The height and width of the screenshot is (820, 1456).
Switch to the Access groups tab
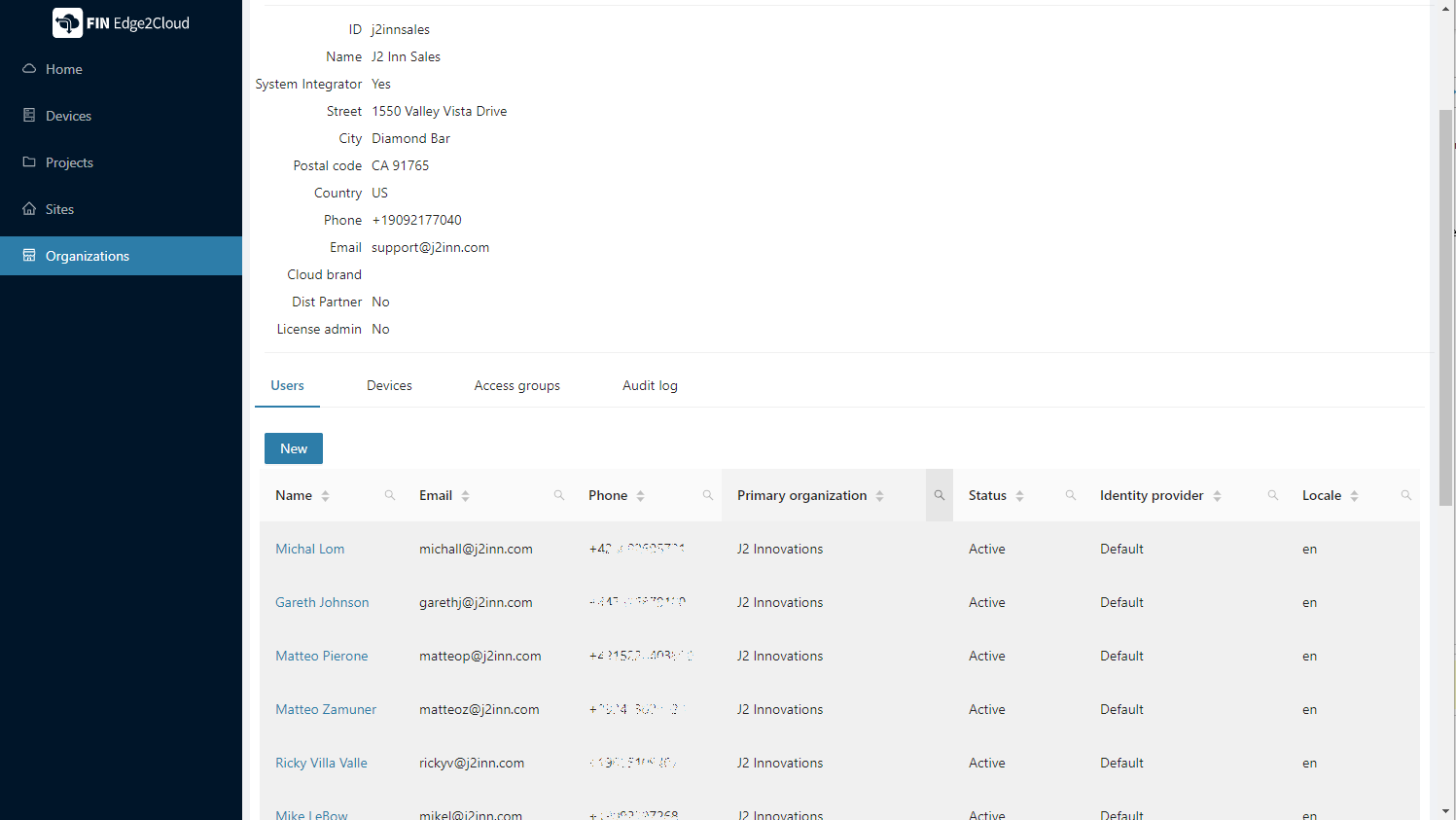click(x=517, y=385)
